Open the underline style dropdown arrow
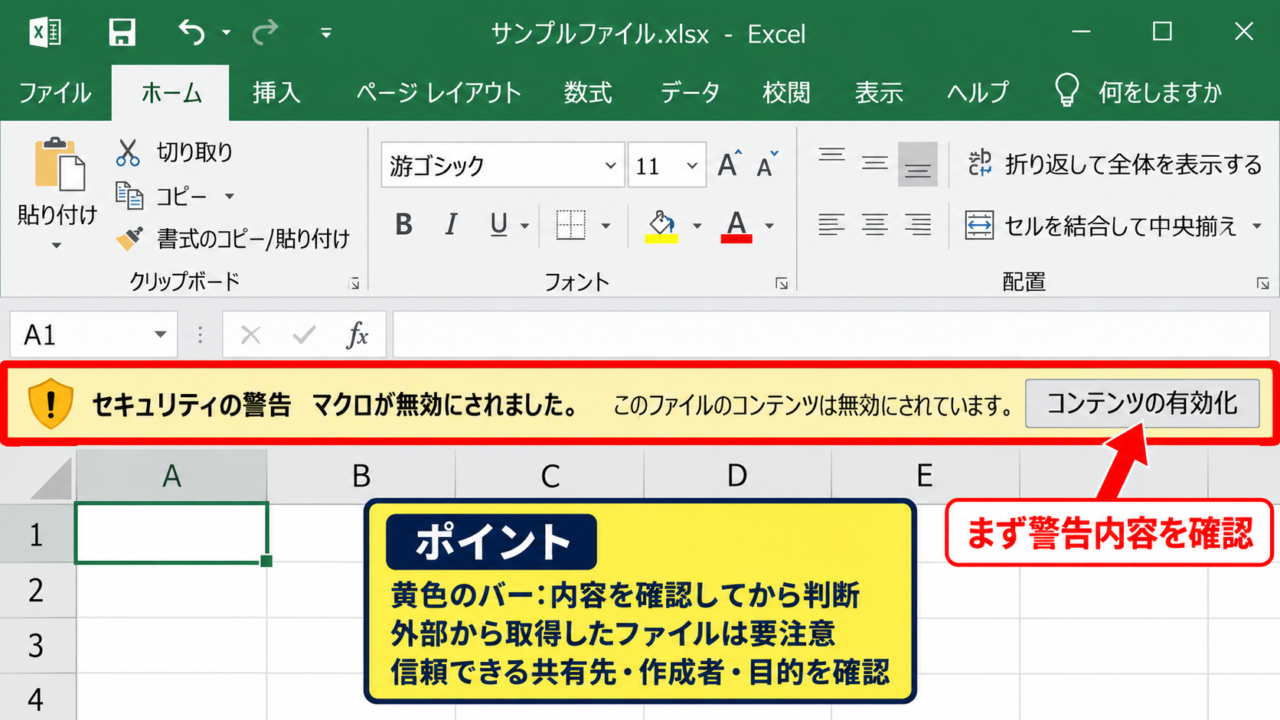 click(x=525, y=226)
